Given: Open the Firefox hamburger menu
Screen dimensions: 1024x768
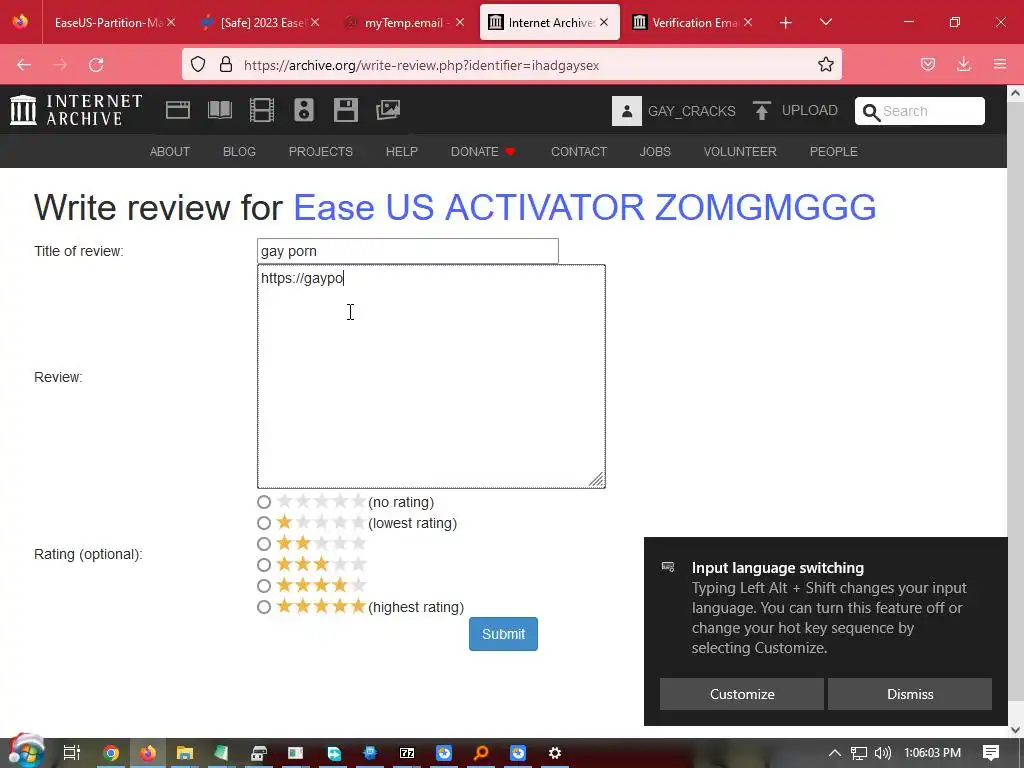Looking at the screenshot, I should tap(1000, 64).
